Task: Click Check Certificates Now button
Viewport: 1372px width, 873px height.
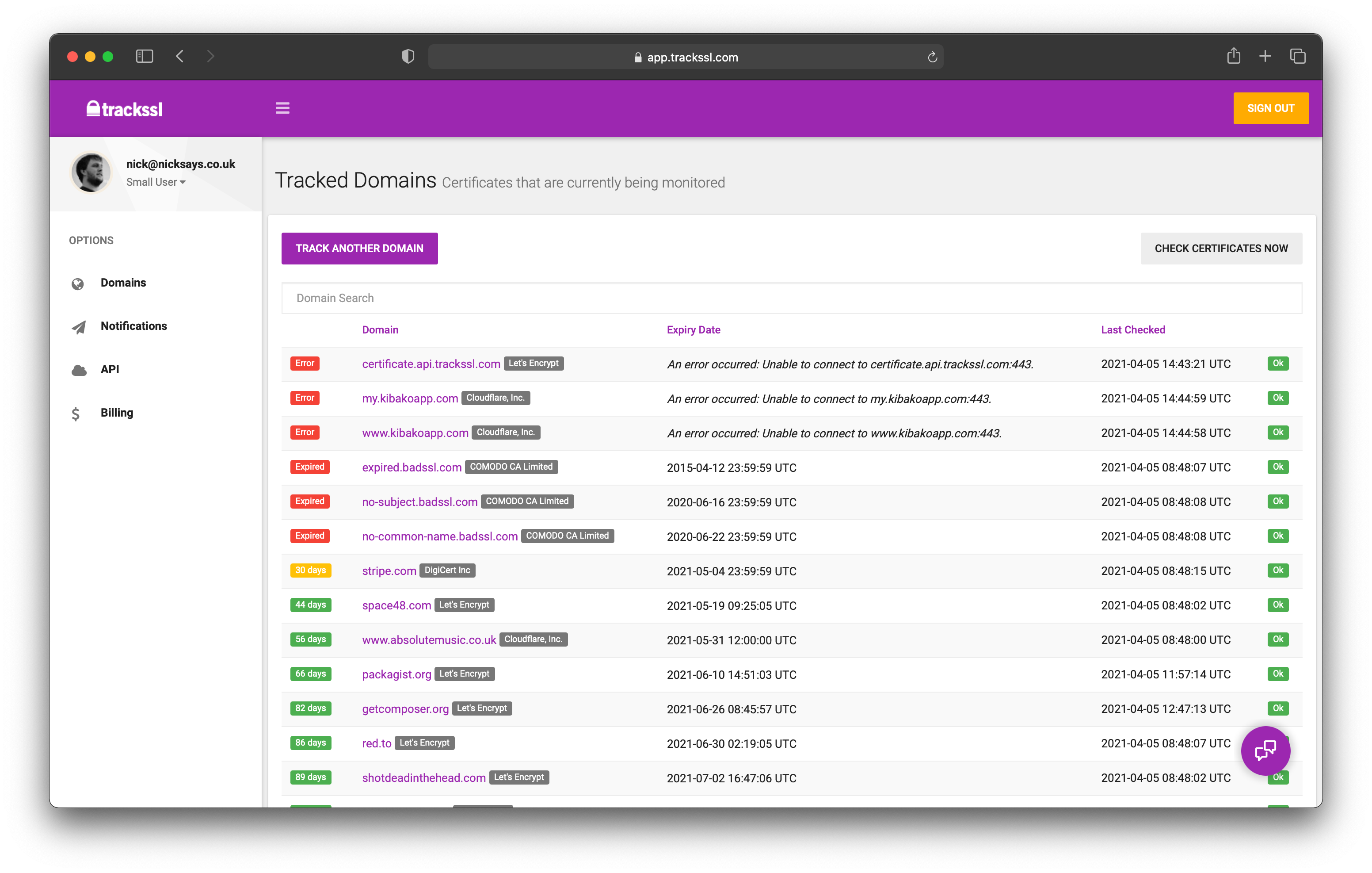Action: (x=1221, y=249)
